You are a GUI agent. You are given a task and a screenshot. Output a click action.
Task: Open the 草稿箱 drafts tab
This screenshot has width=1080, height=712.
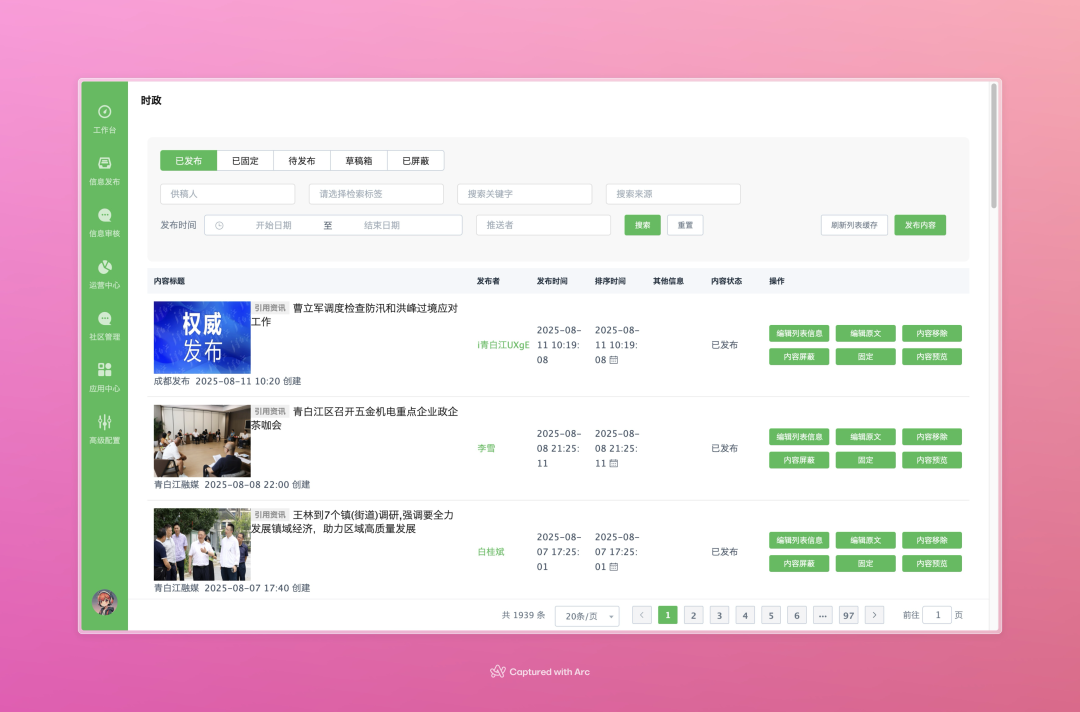pos(359,160)
